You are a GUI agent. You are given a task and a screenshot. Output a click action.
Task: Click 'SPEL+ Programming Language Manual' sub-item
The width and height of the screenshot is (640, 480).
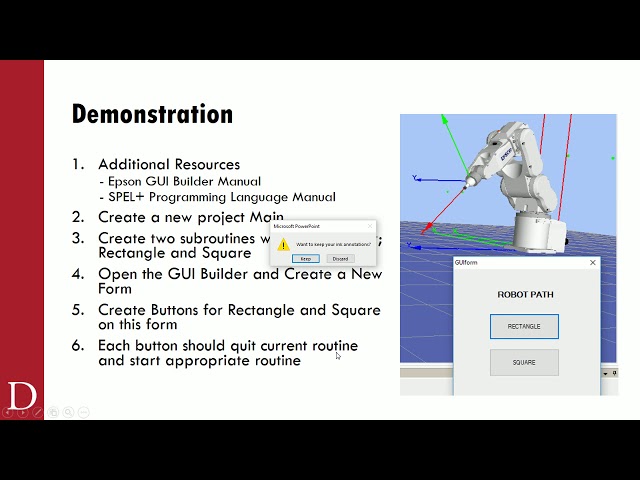point(222,197)
